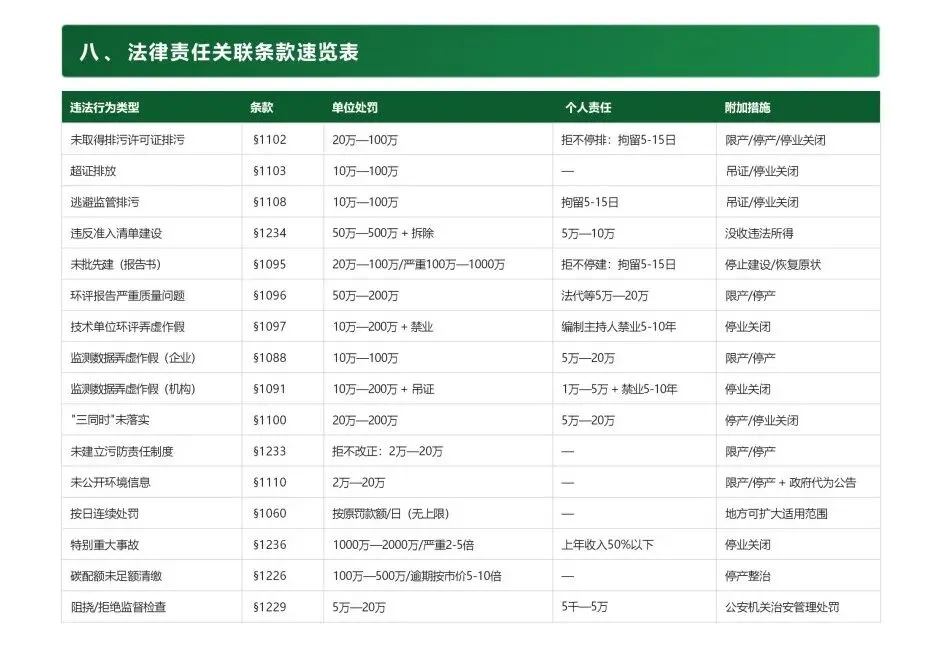Select the cell 监测数据弄虚作假（机构）
Image resolution: width=941 pixels, height=663 pixels.
pyautogui.click(x=133, y=389)
